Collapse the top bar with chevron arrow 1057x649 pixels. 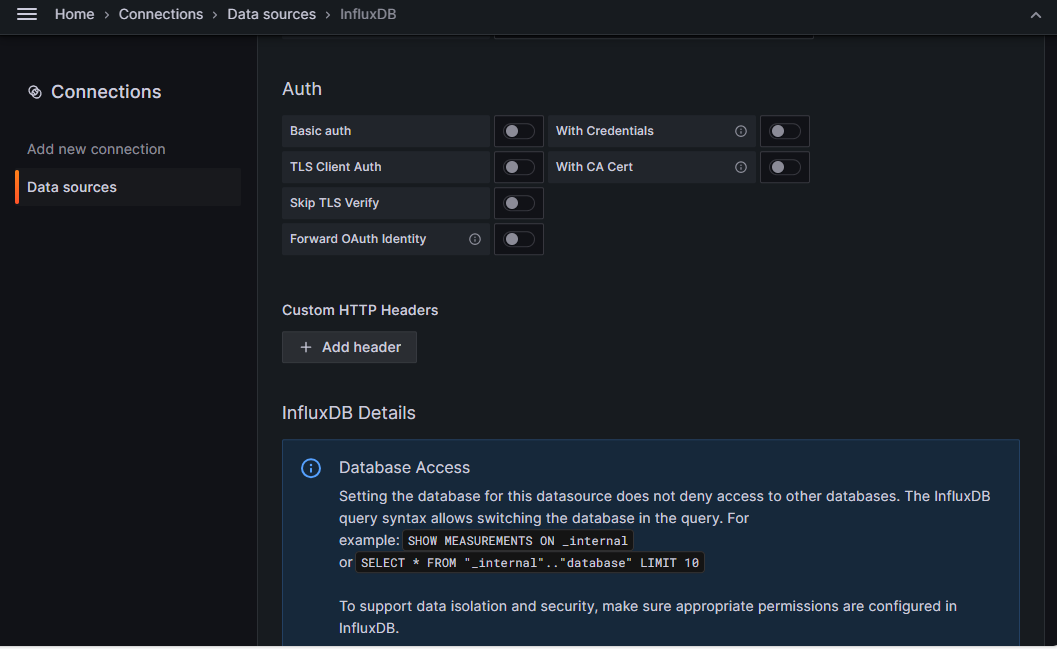[1036, 15]
